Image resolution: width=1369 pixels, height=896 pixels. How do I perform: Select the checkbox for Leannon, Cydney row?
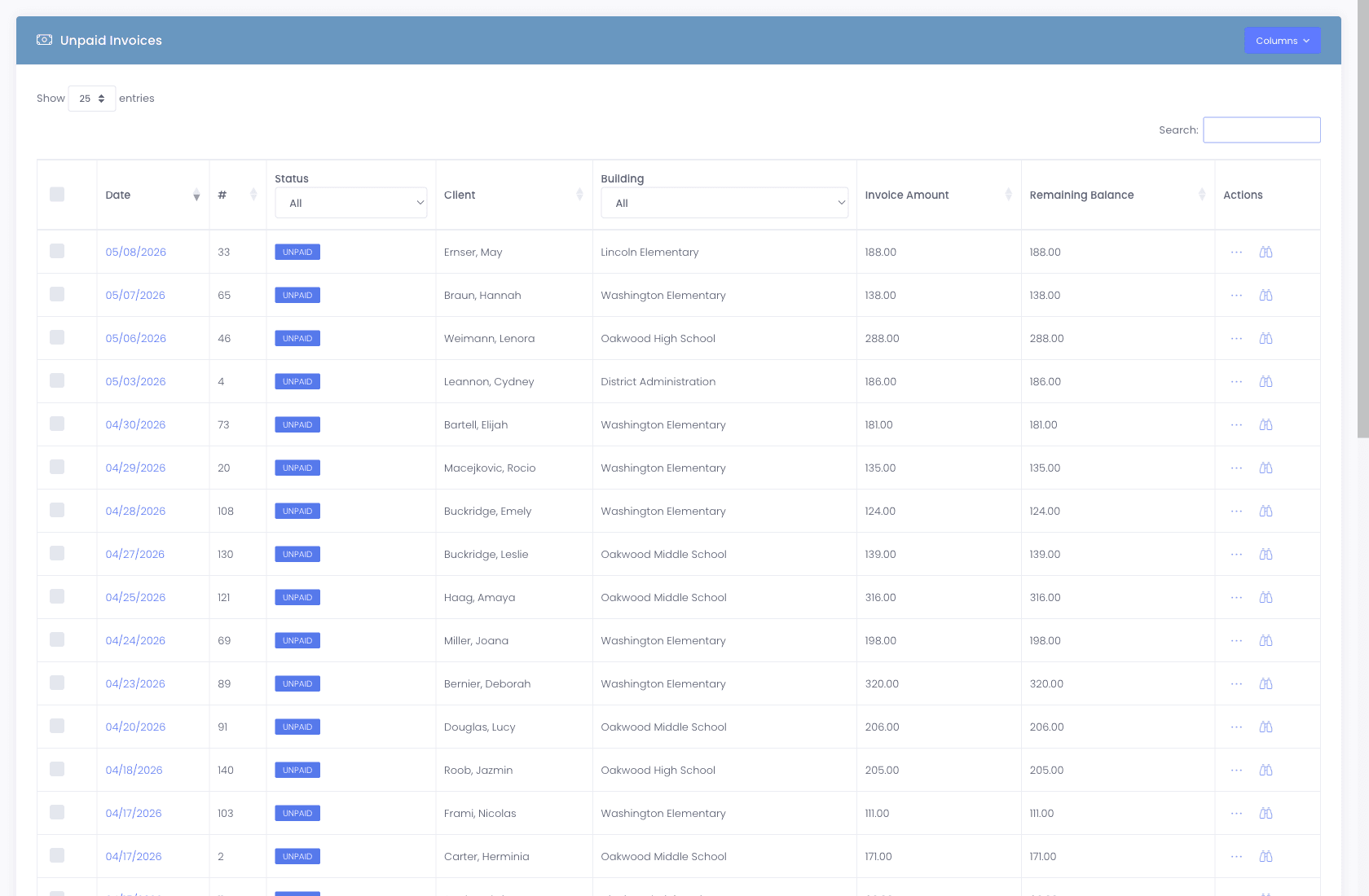57,380
